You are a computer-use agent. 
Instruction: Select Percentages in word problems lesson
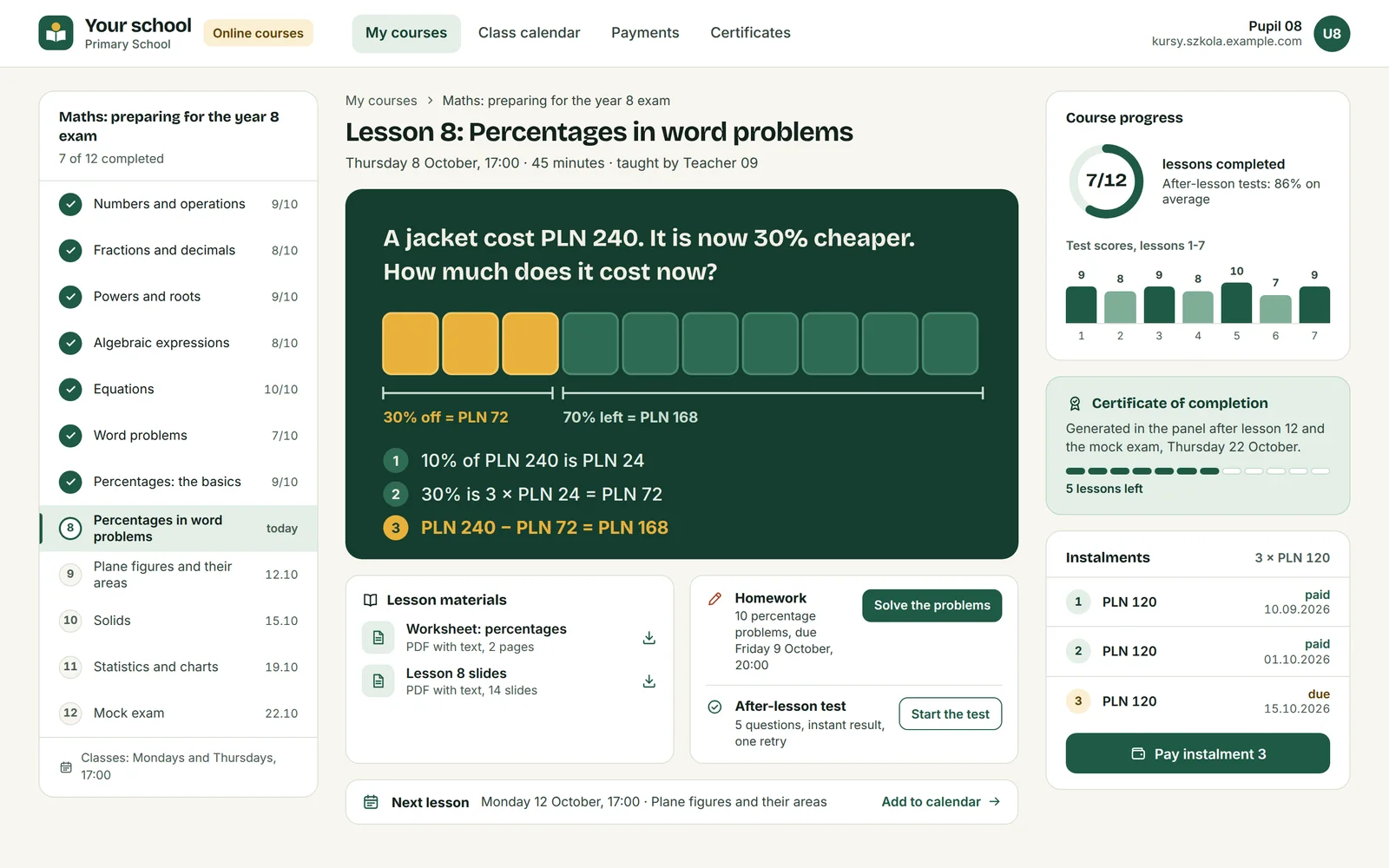coord(178,528)
